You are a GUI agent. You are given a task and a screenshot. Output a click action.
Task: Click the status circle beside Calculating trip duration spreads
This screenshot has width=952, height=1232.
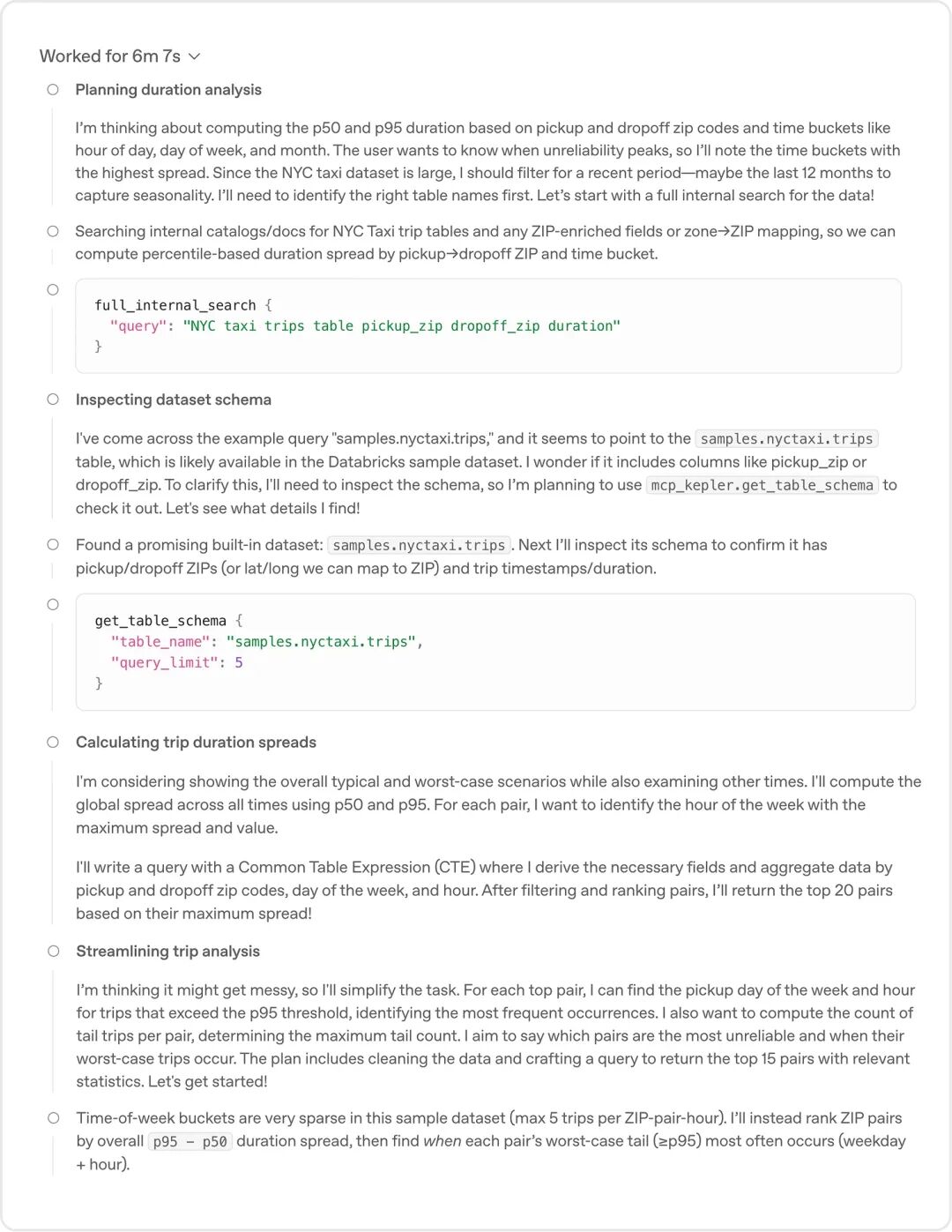coord(53,742)
